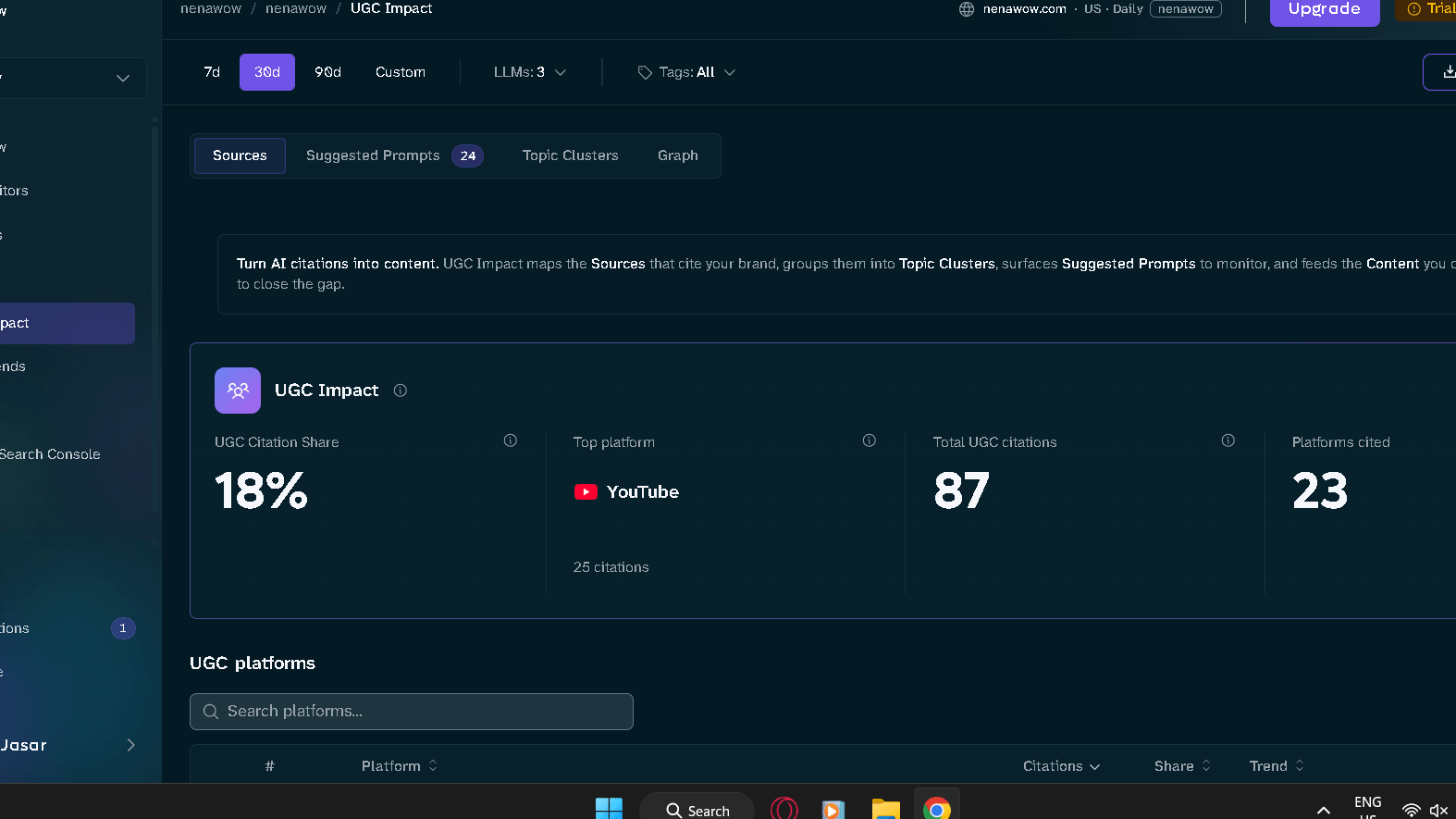The image size is (1456, 819).
Task: Click the 18% UGC Citation Share value
Action: (x=261, y=490)
